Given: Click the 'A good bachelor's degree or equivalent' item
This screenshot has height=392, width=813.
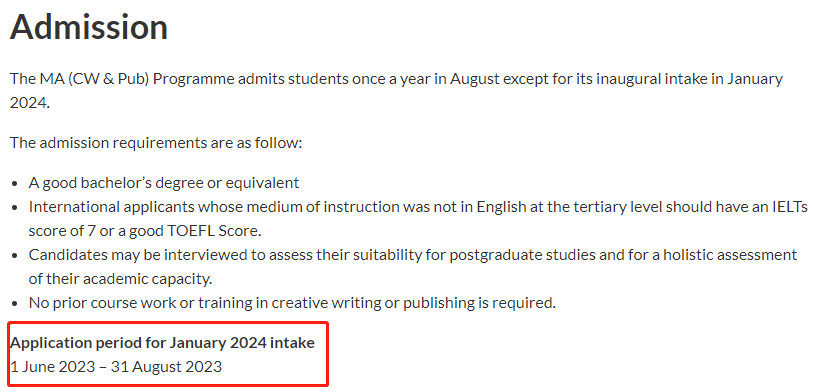Looking at the screenshot, I should (164, 183).
